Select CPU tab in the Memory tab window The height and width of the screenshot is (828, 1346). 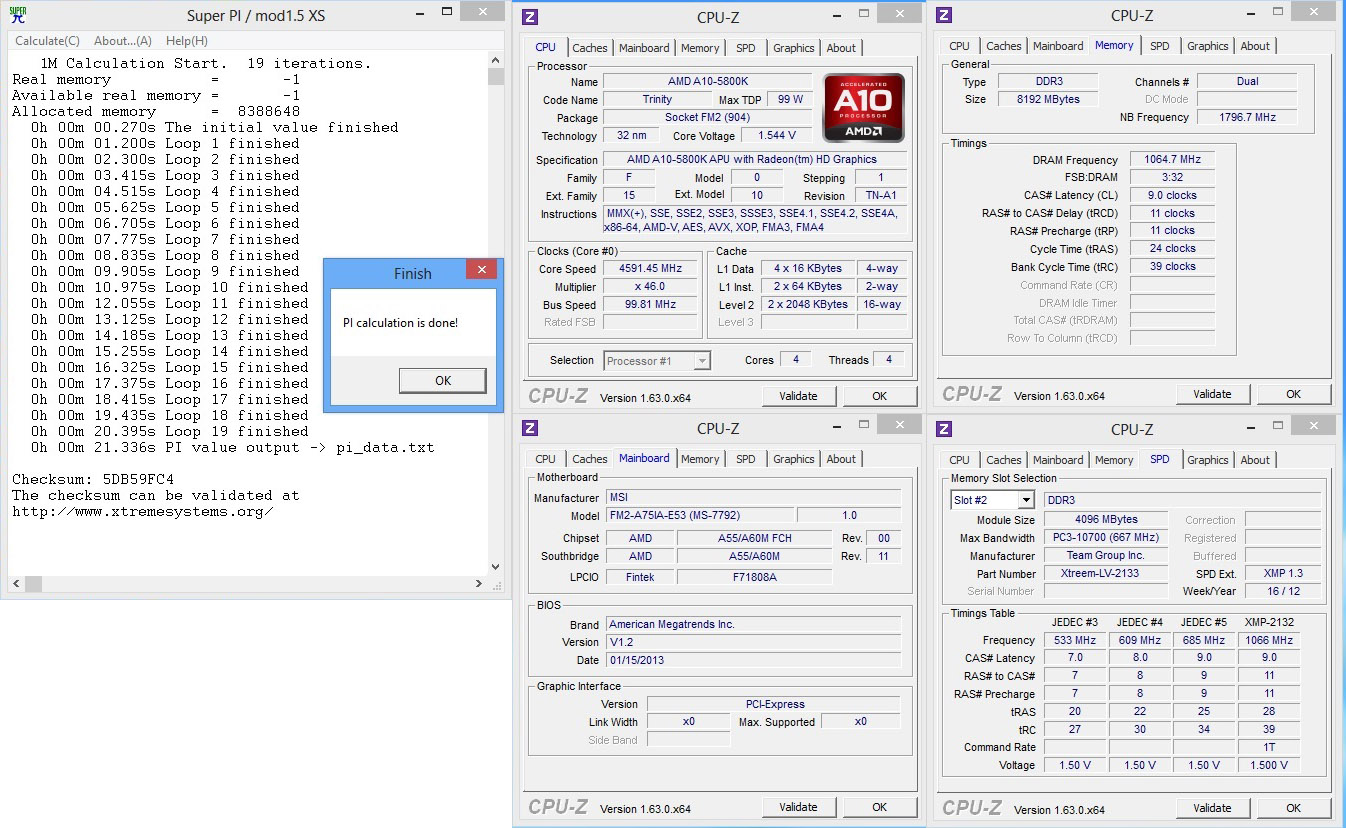coord(959,46)
